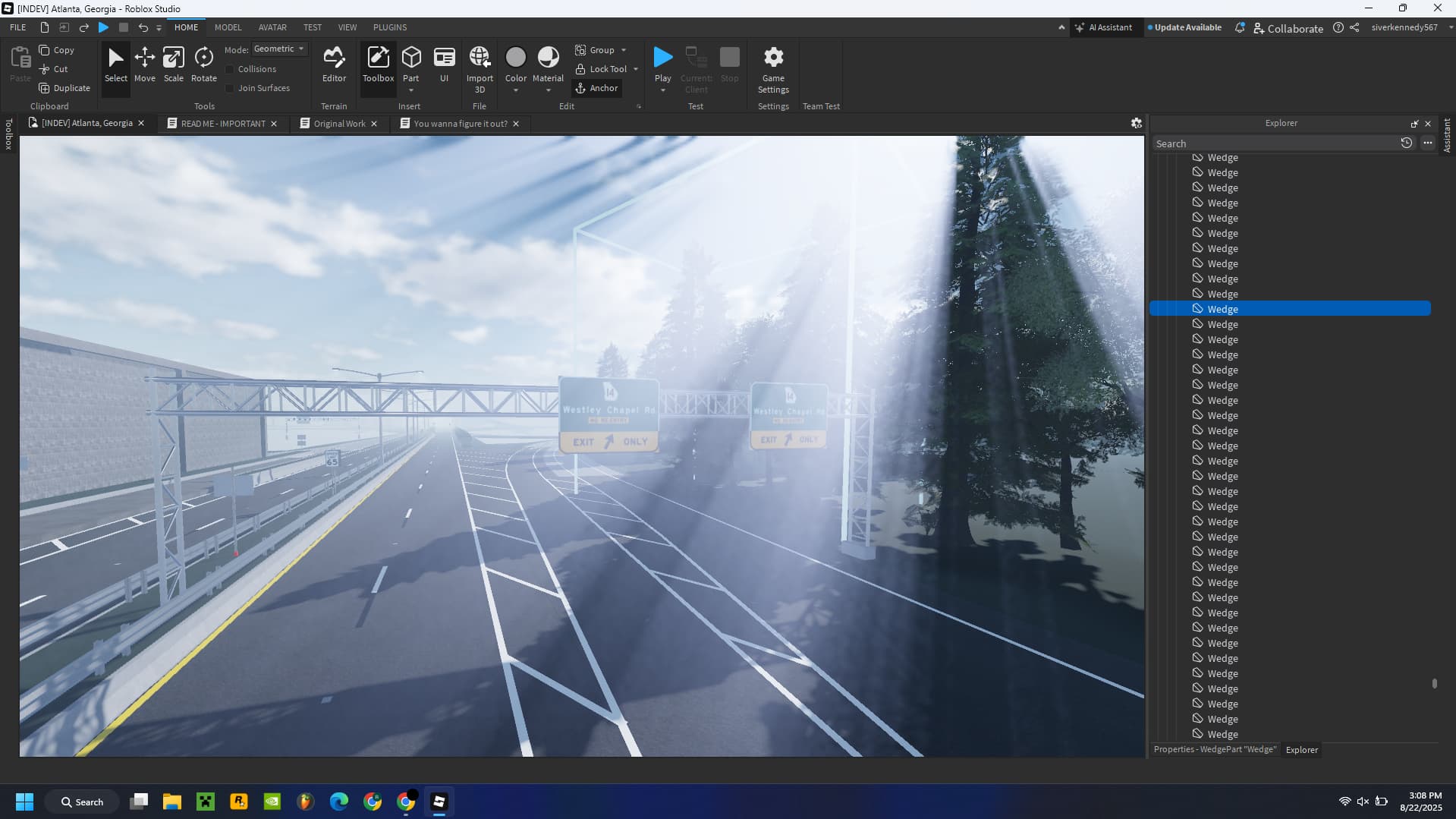Open the Terrain Editor
The height and width of the screenshot is (819, 1456).
click(x=334, y=65)
